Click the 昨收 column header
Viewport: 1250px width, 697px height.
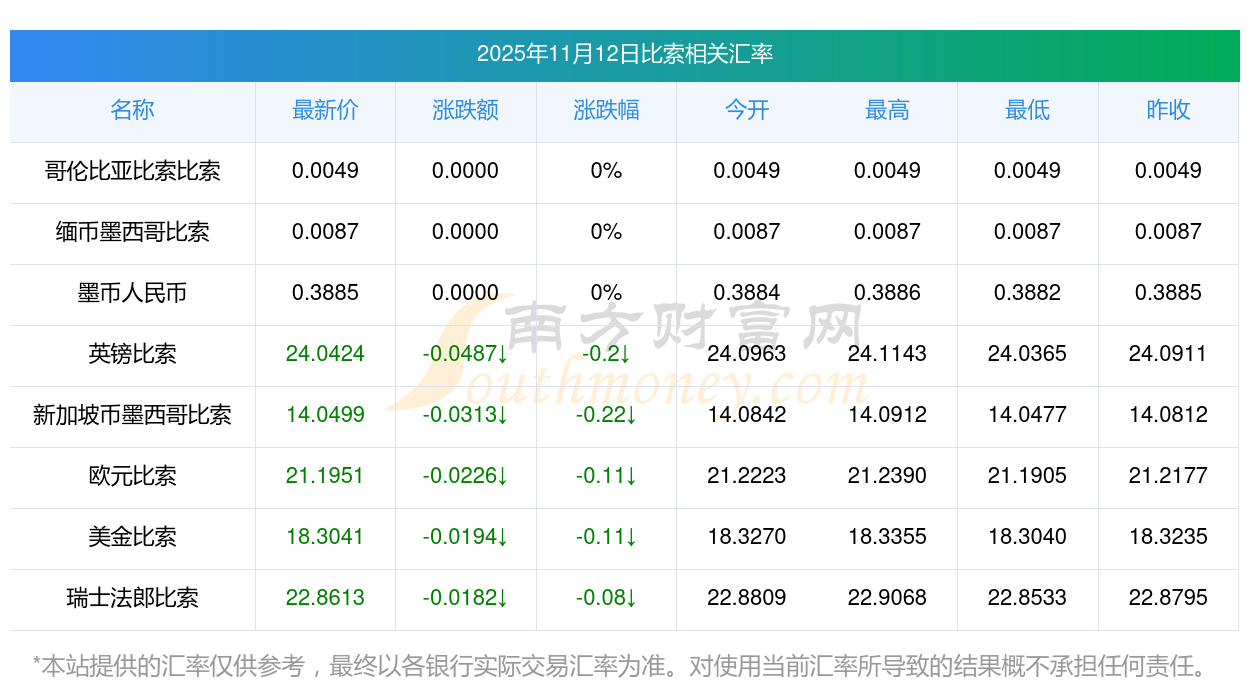click(x=1168, y=110)
